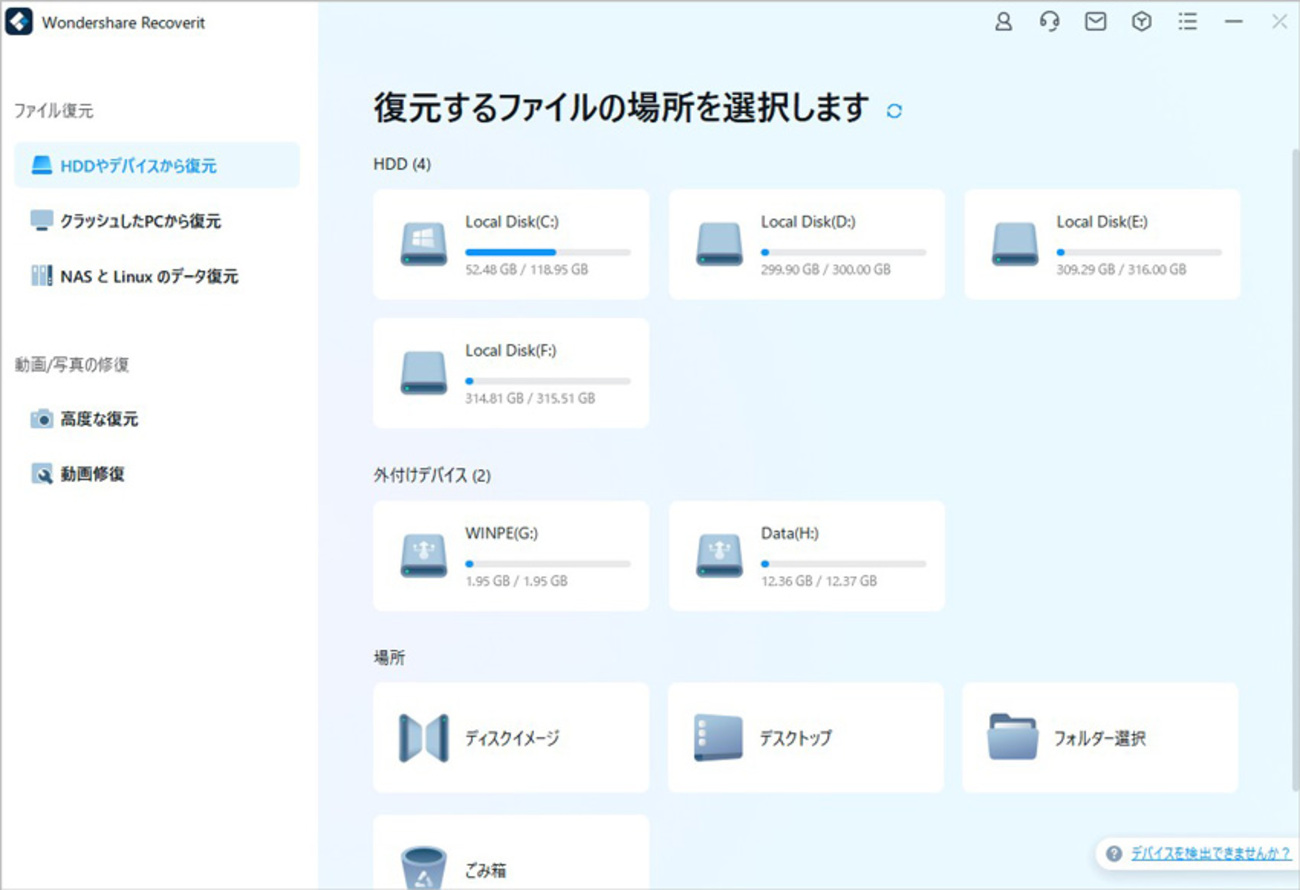Viewport: 1300px width, 890px height.
Task: Click the Local Disk(F:) drive icon
Action: click(x=424, y=373)
